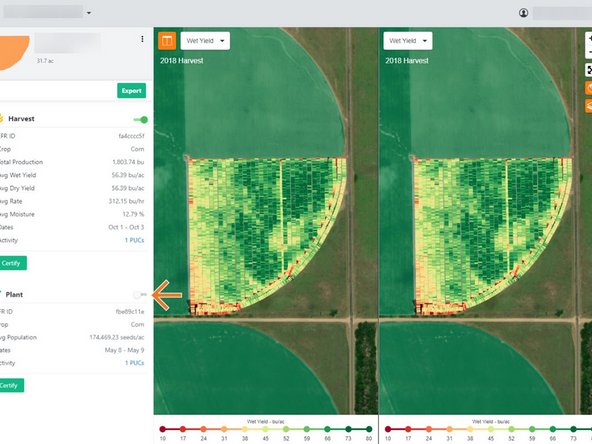Open the user account profile icon

(x=523, y=13)
